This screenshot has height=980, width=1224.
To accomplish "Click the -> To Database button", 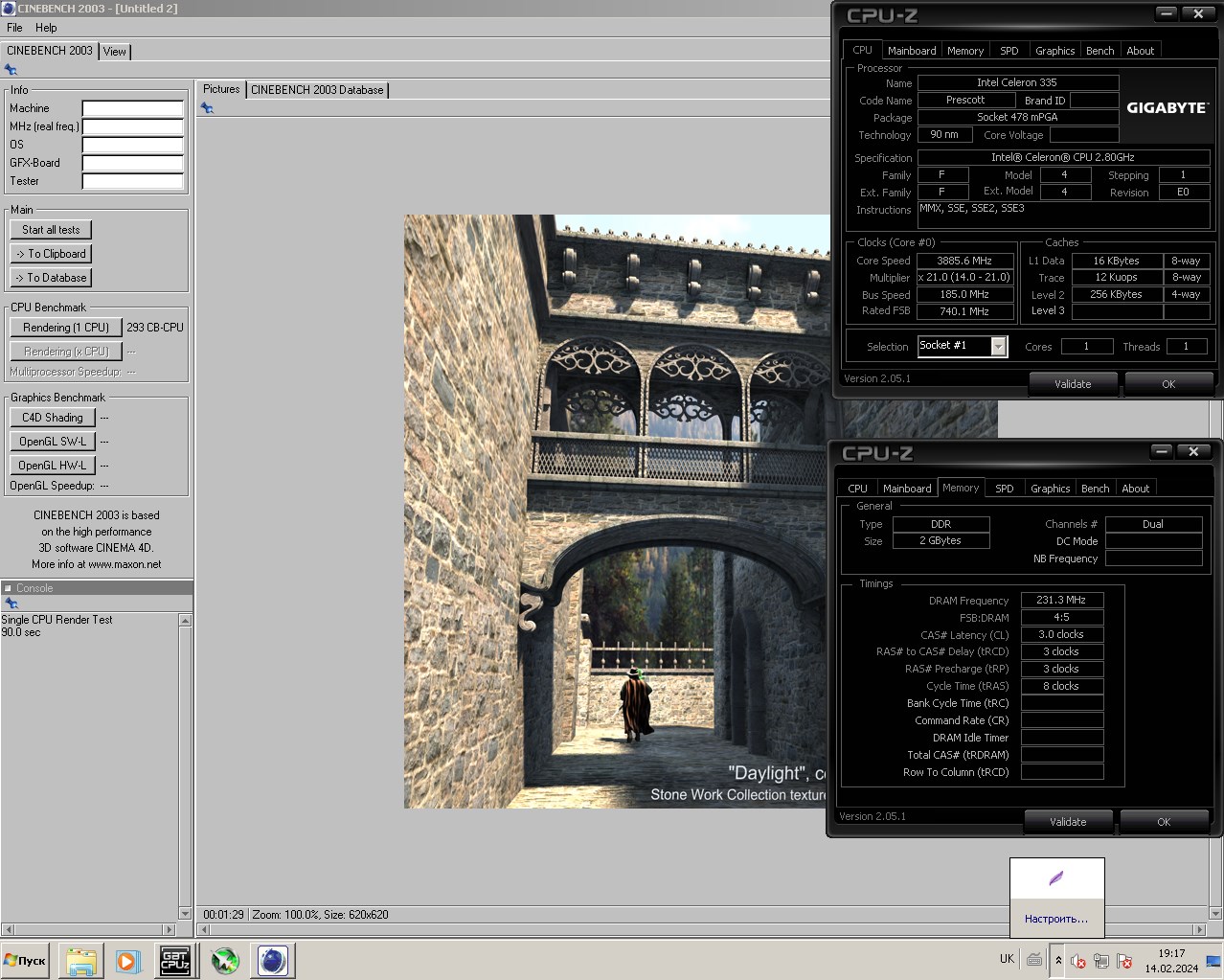I will coord(51,278).
